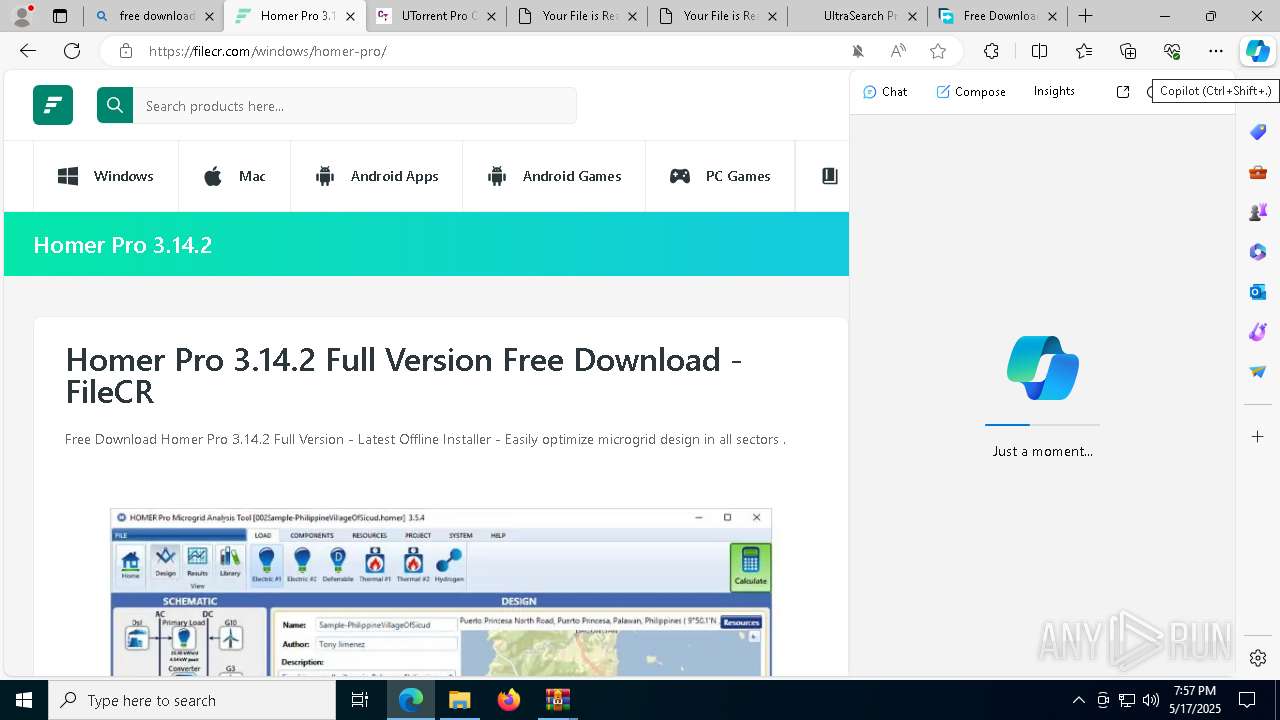The image size is (1280, 720).
Task: Close the UTorrent Pro tab
Action: tap(491, 16)
